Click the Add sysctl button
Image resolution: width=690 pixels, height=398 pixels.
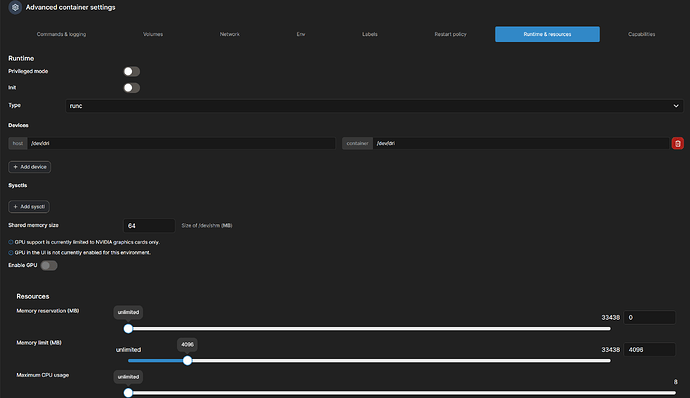coord(29,206)
